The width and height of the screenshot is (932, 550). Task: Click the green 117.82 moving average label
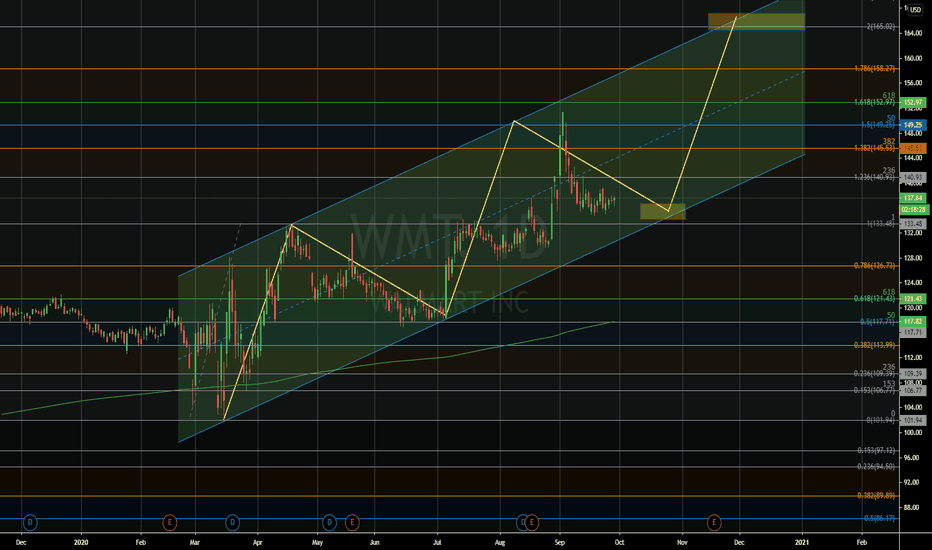pos(913,322)
